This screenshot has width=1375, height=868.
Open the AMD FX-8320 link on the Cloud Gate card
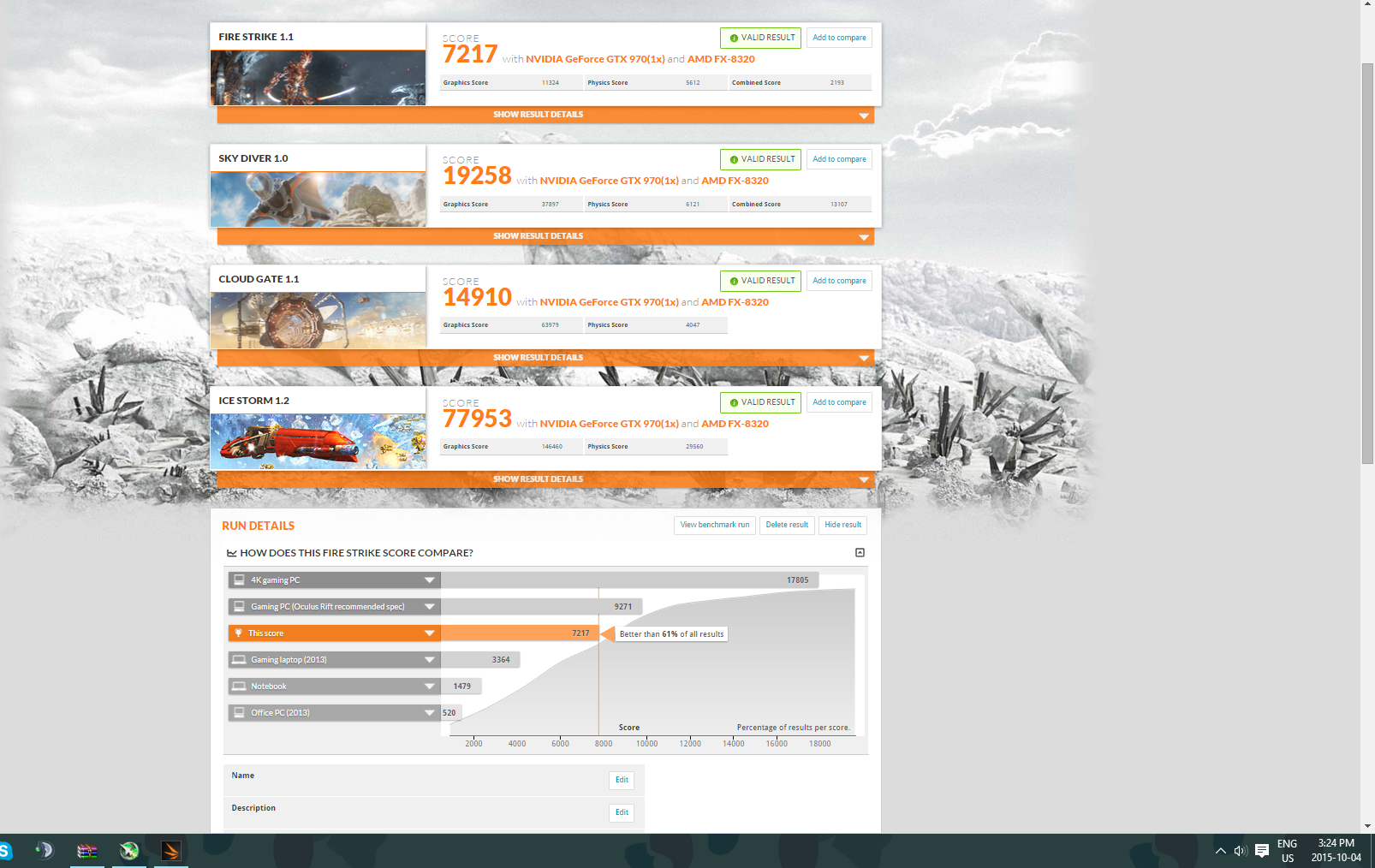click(735, 302)
